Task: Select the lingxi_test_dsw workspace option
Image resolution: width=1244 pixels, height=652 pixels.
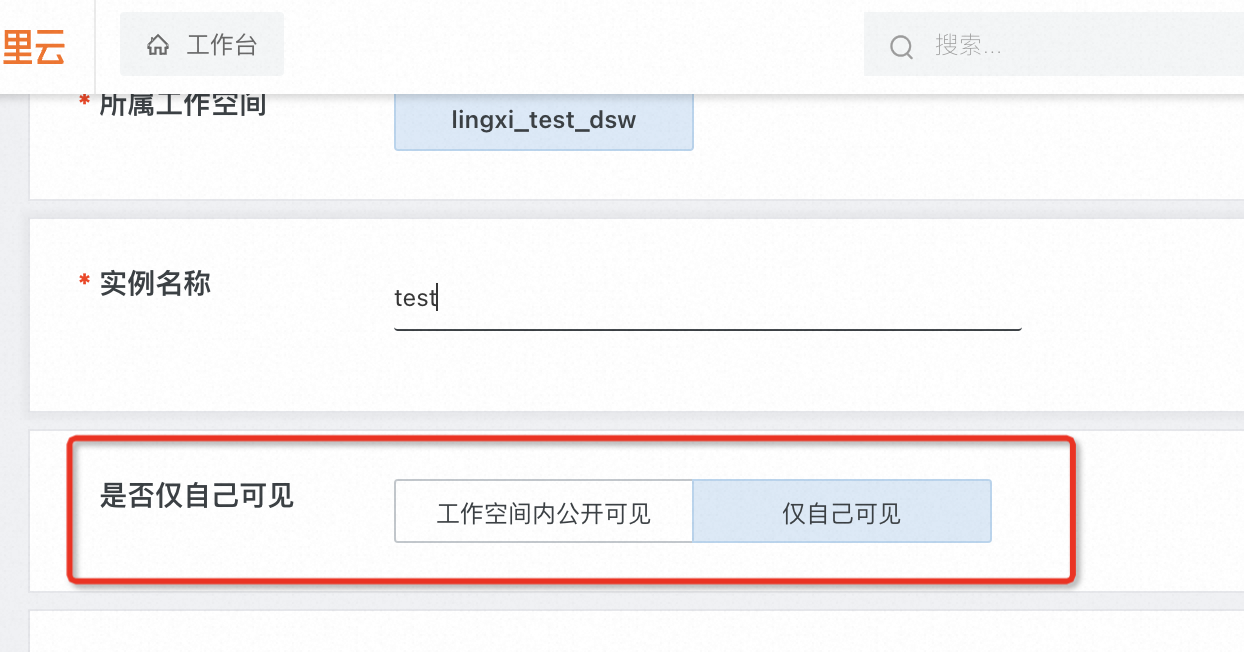Action: pos(543,121)
